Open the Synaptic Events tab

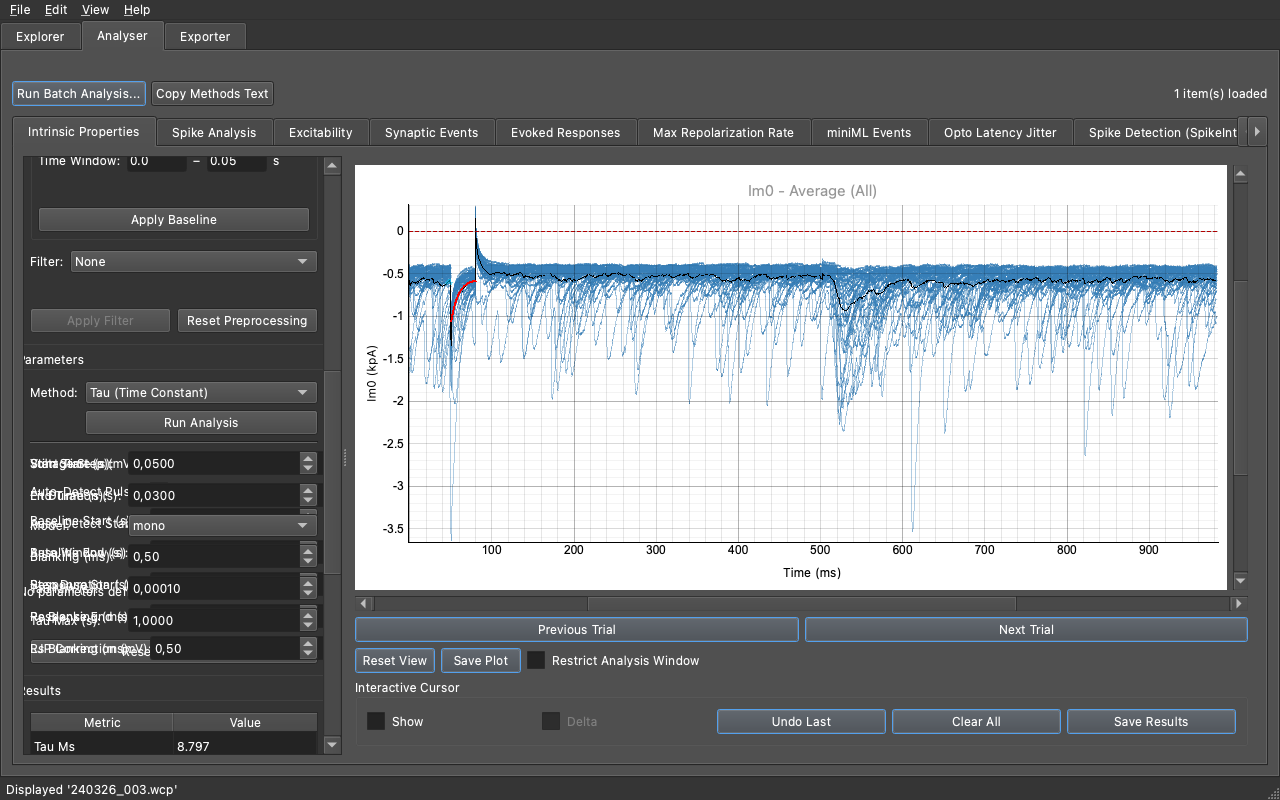432,132
